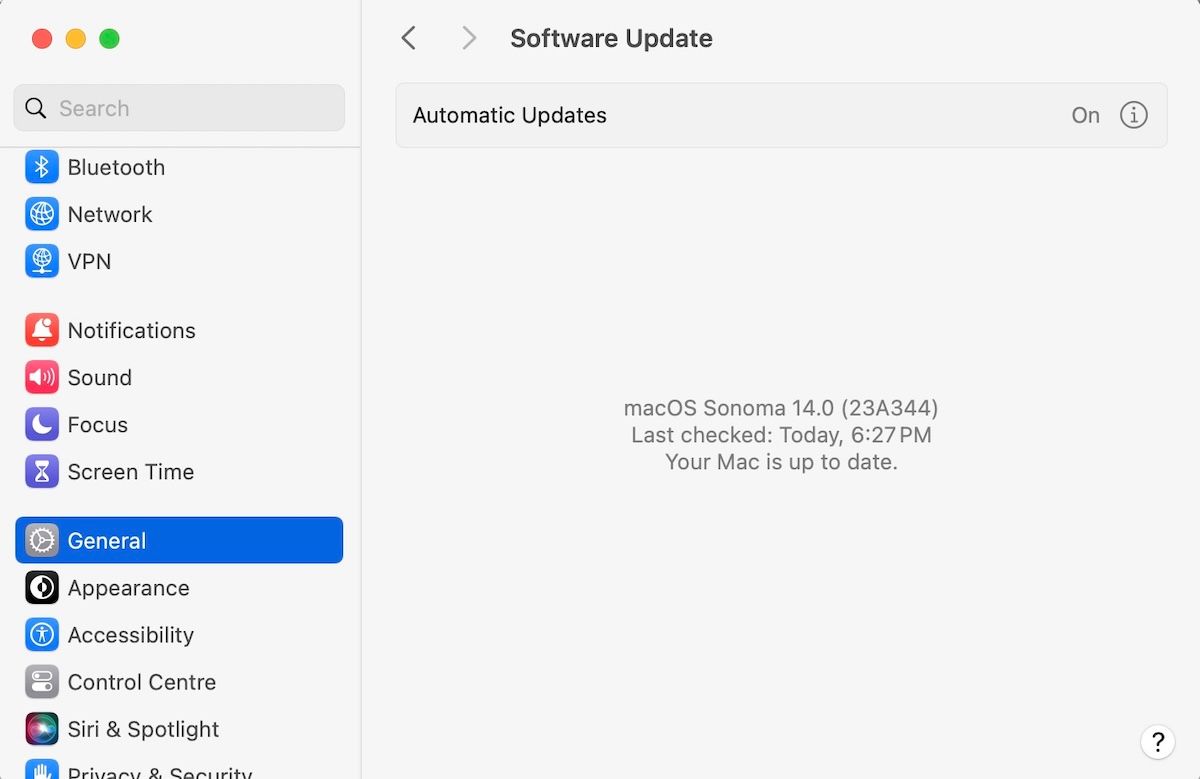Click the Siri & Spotlight icon

(x=42, y=729)
